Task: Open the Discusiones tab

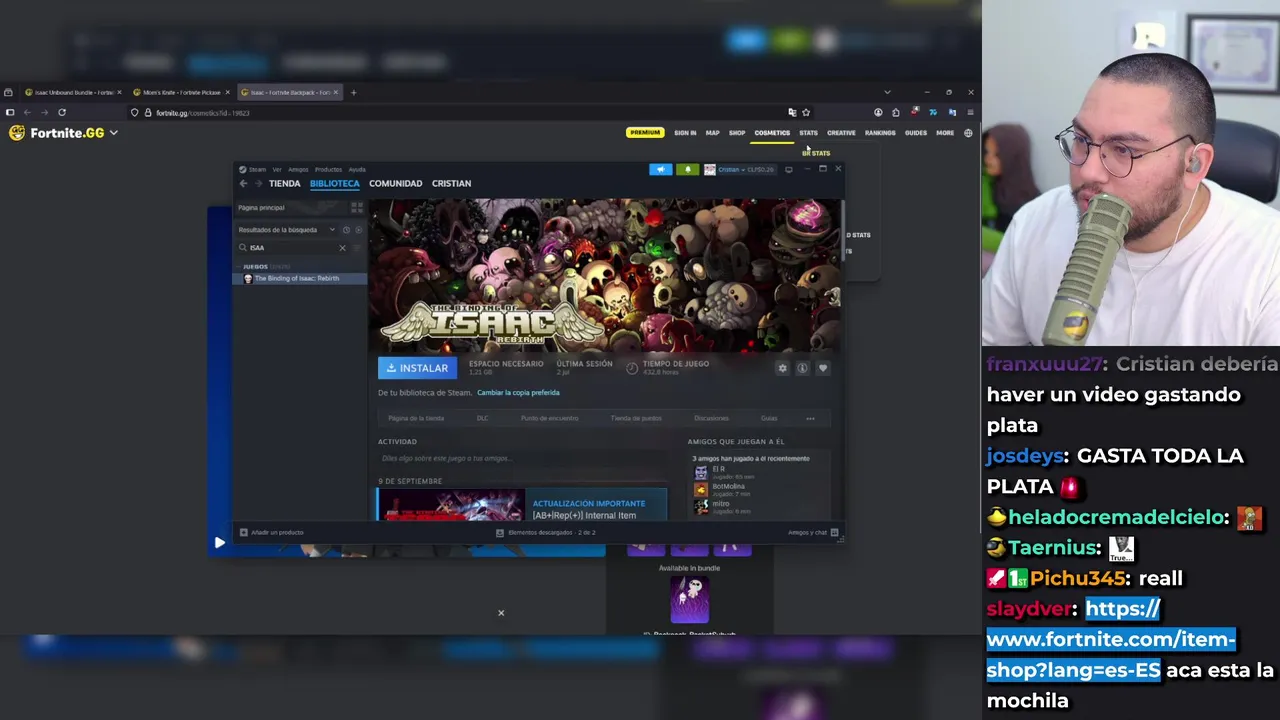Action: pyautogui.click(x=711, y=418)
